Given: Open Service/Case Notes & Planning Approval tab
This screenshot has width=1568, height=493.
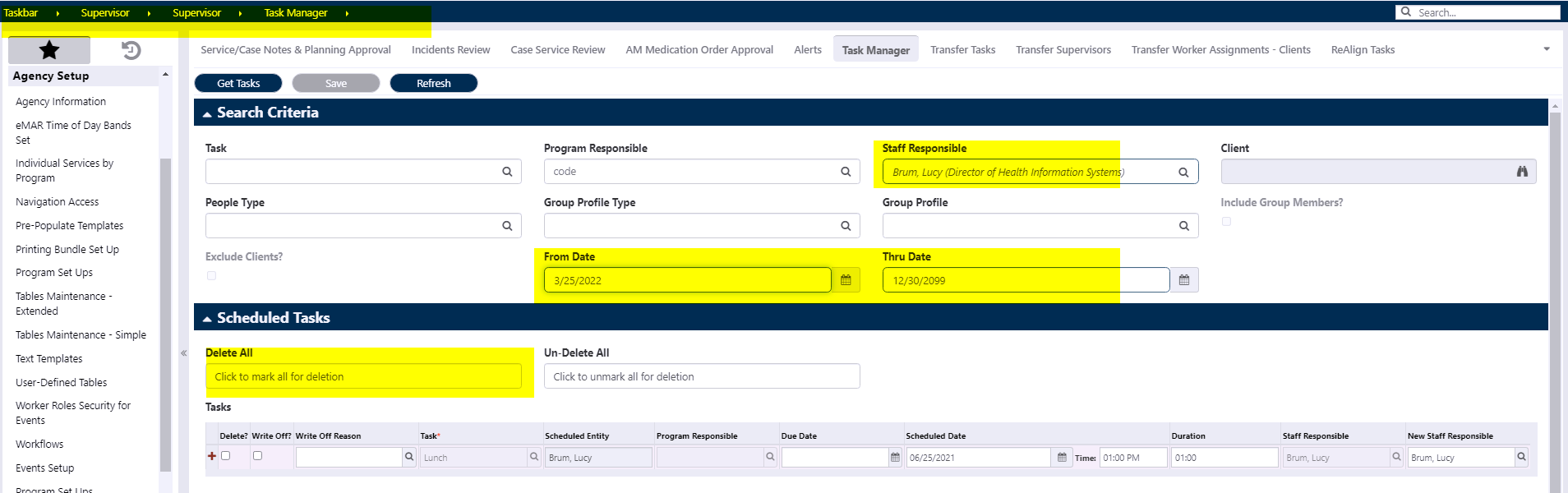Looking at the screenshot, I should click(x=296, y=50).
